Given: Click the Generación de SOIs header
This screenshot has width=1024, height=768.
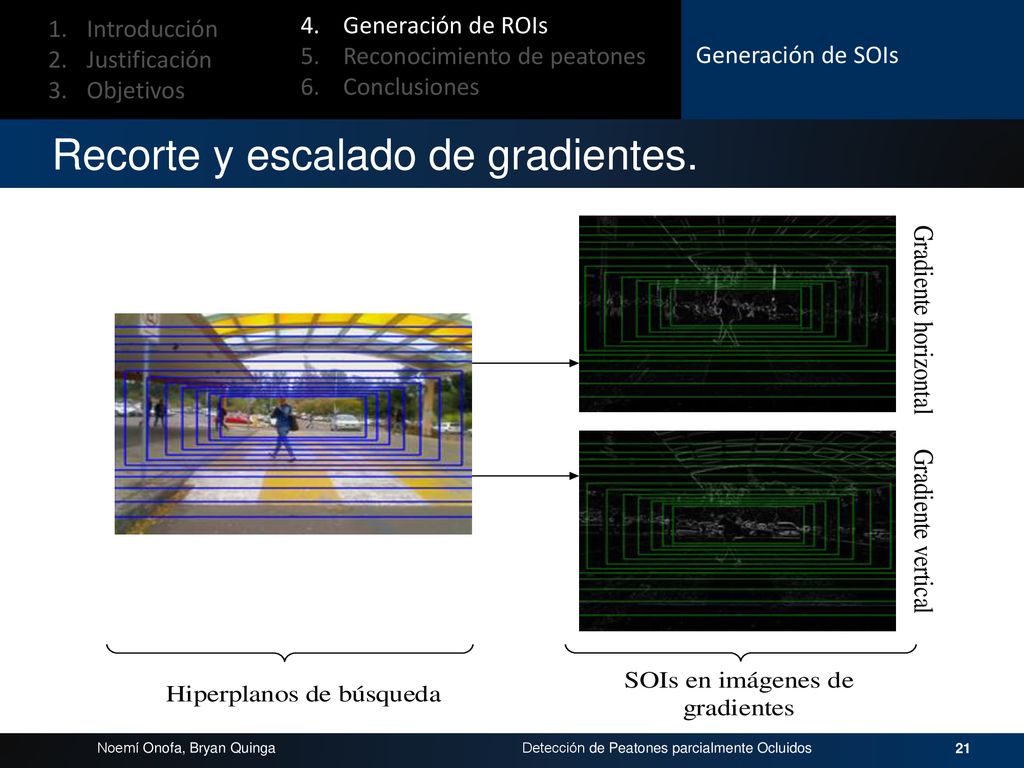Looking at the screenshot, I should [797, 56].
